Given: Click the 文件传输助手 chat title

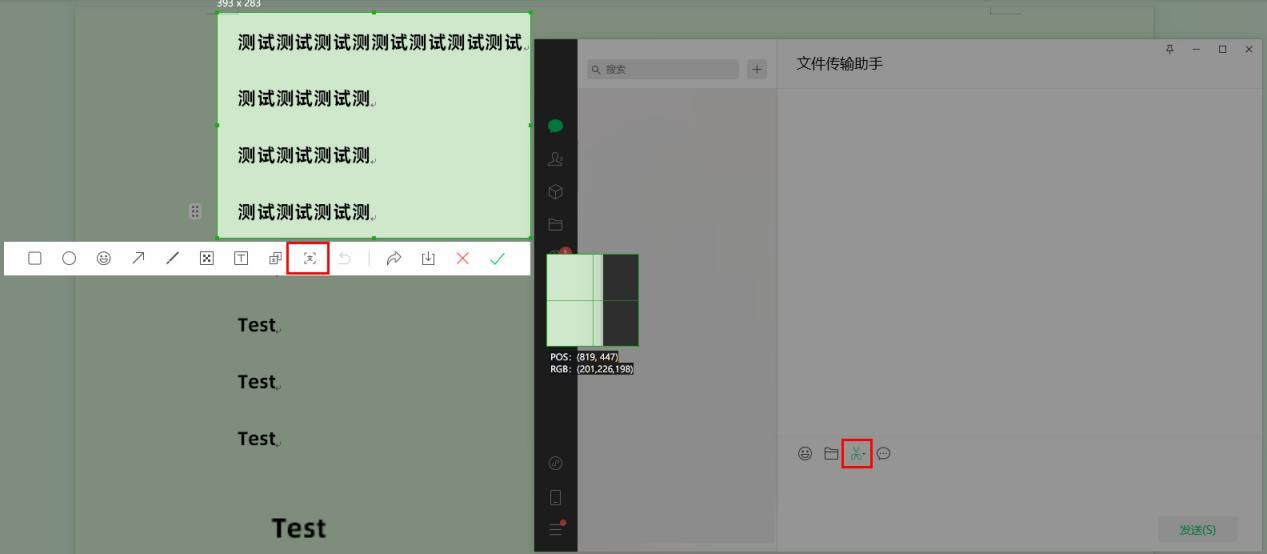Looking at the screenshot, I should pyautogui.click(x=840, y=64).
